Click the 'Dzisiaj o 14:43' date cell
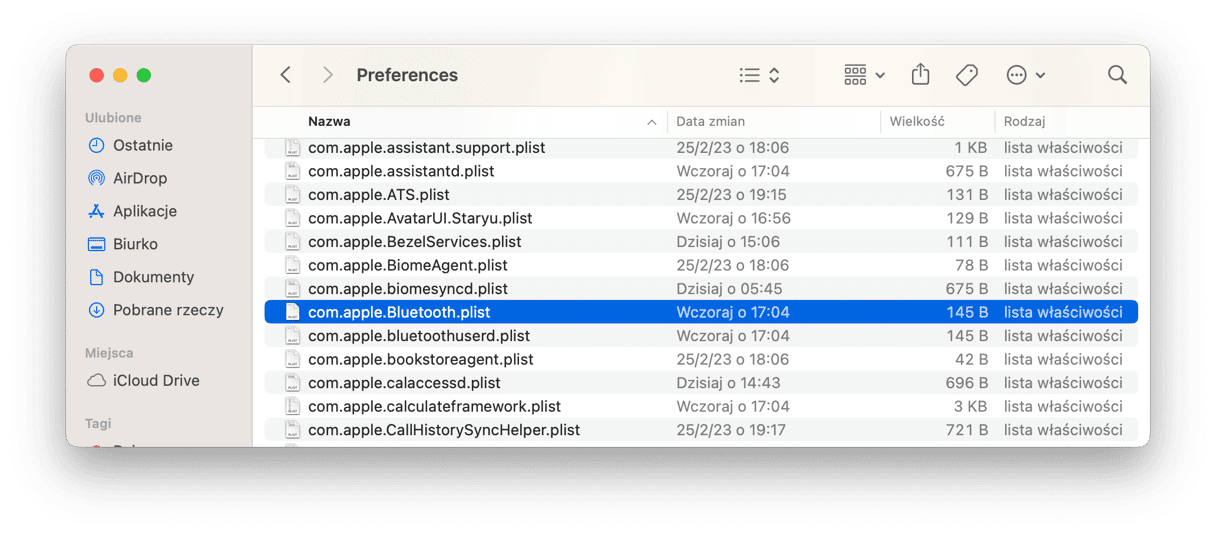Screen dimensions: 1216x534 pos(728,382)
